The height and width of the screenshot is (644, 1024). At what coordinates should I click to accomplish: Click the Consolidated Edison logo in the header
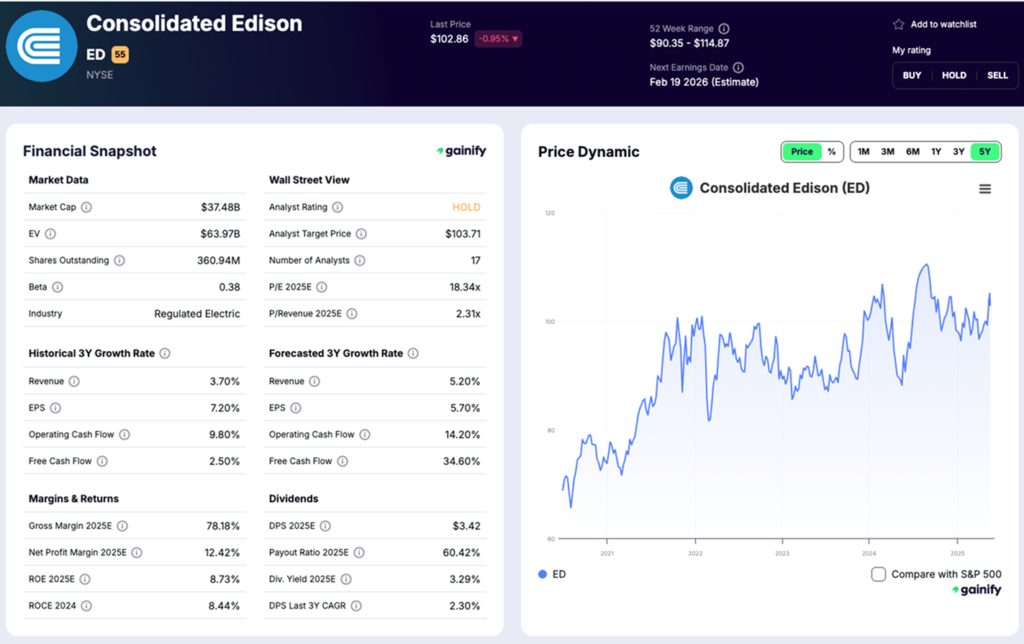(41, 45)
